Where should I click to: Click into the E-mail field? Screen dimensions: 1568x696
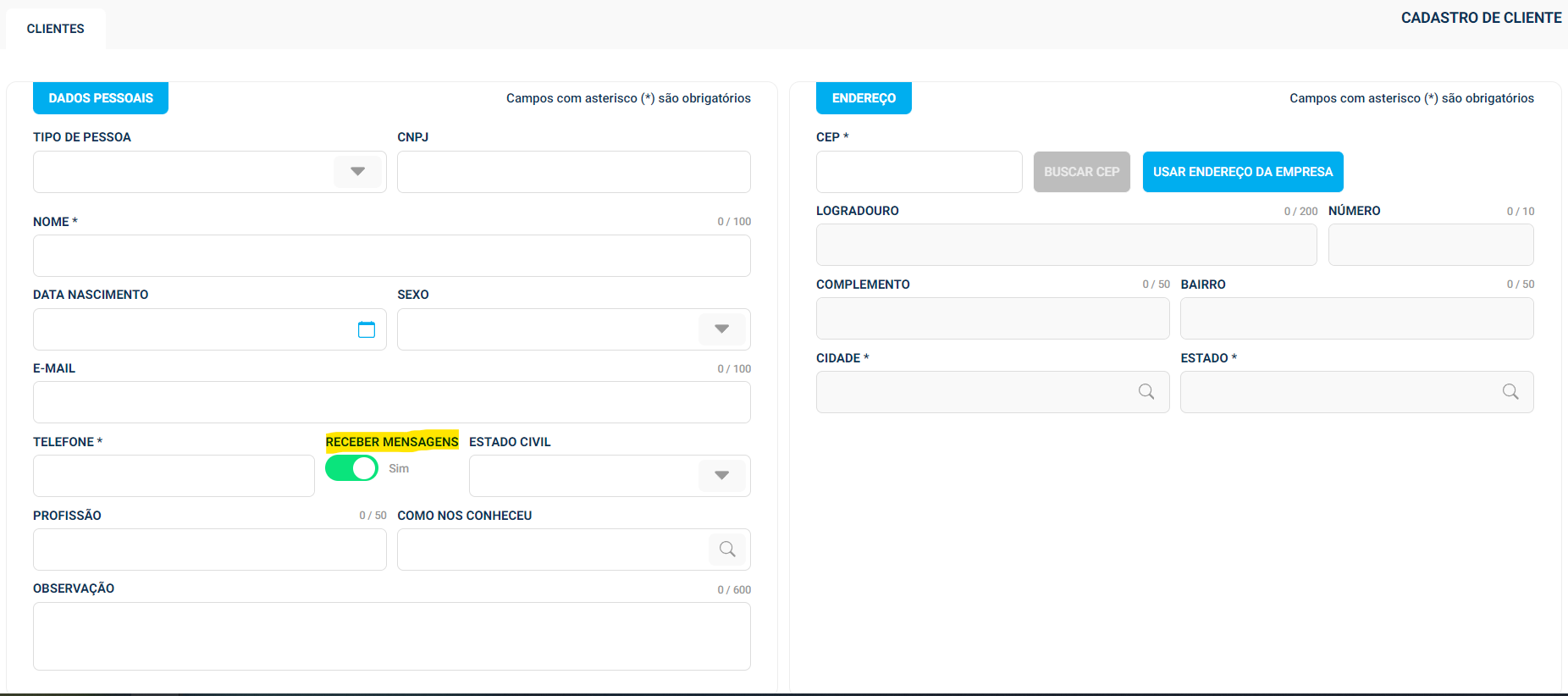point(391,402)
